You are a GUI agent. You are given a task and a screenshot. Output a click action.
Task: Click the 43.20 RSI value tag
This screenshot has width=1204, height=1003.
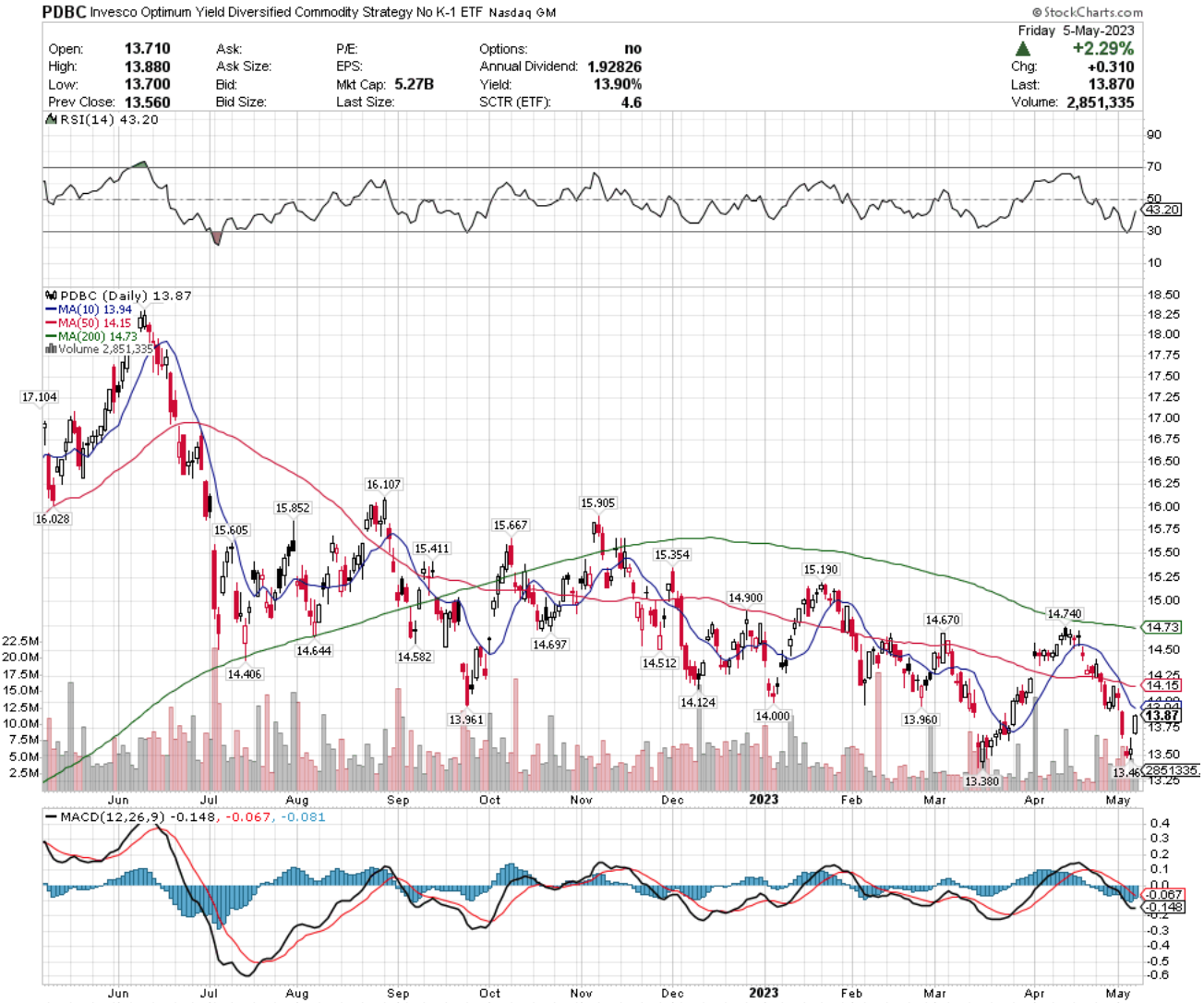tap(1163, 210)
